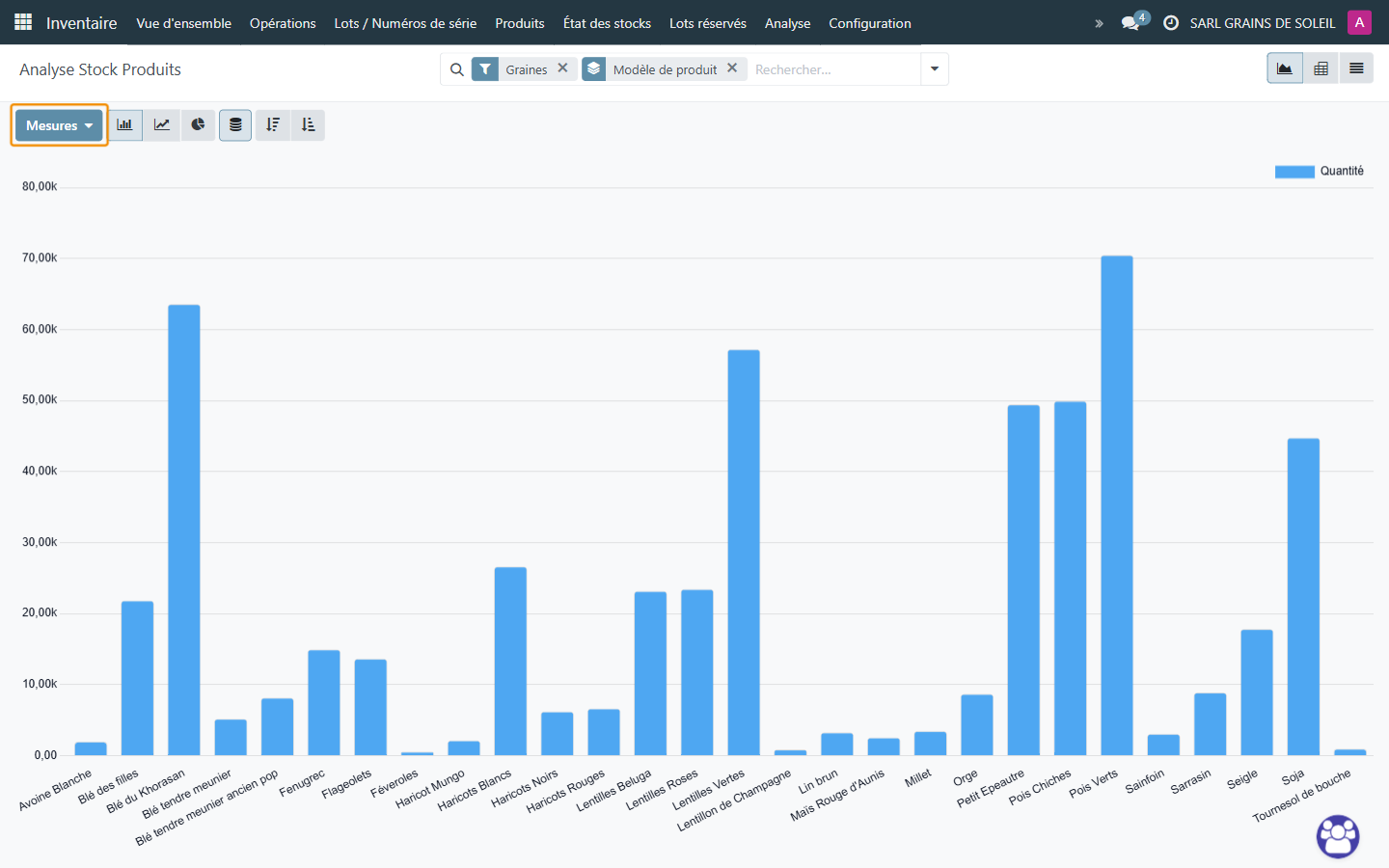
Task: Sort bars in ascending order
Action: 308,125
